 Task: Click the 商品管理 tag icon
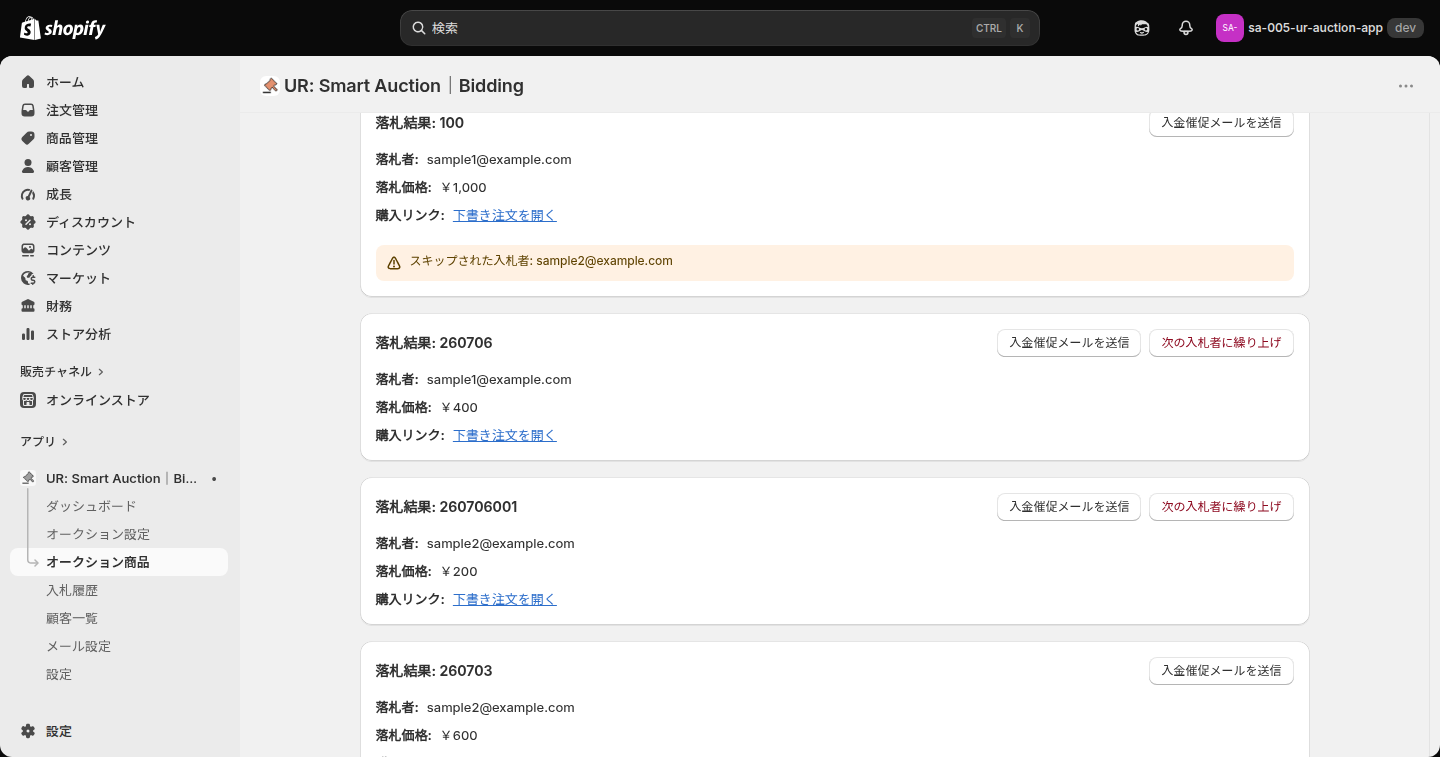[28, 138]
